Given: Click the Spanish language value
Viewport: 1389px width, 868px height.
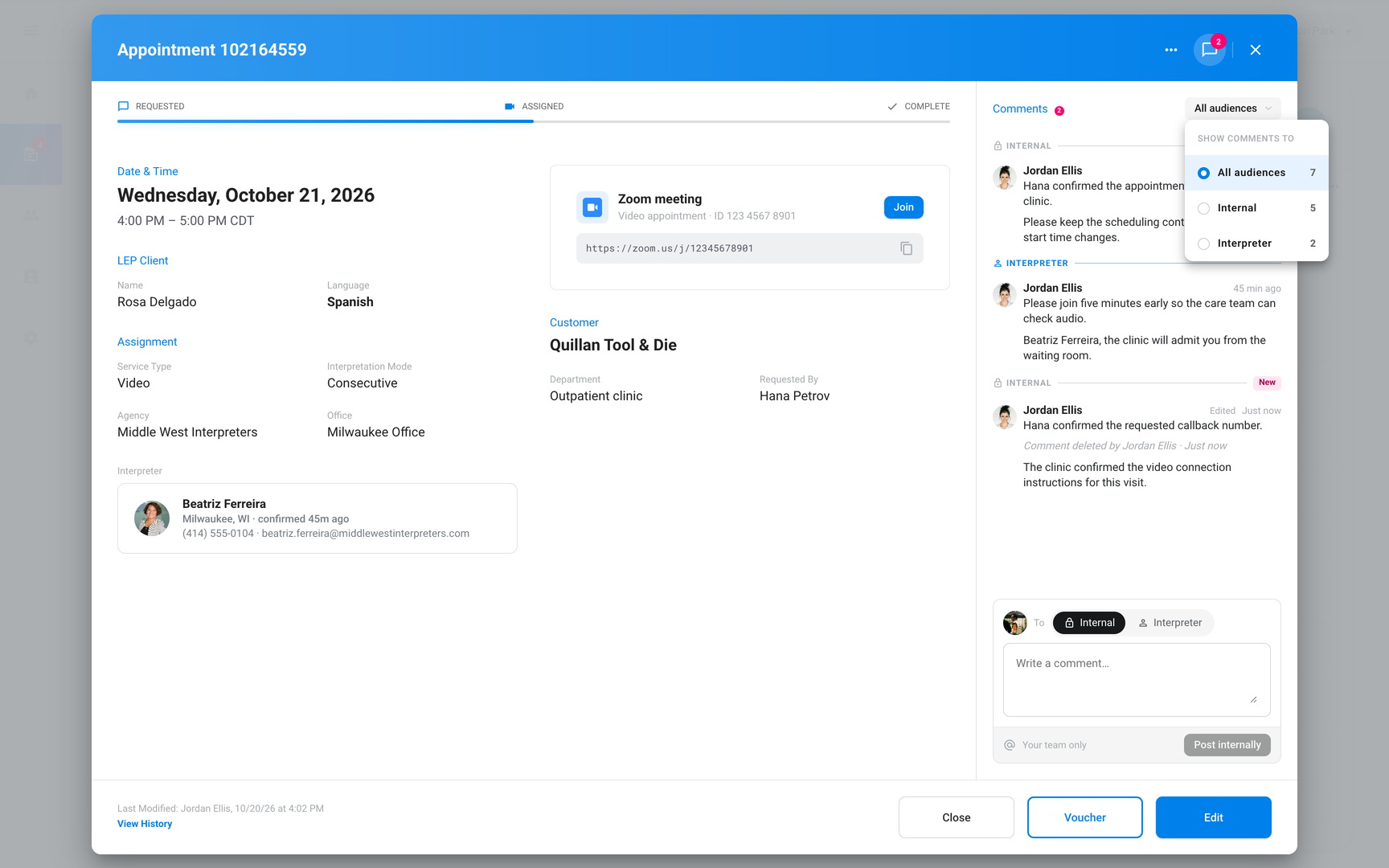Looking at the screenshot, I should point(350,302).
